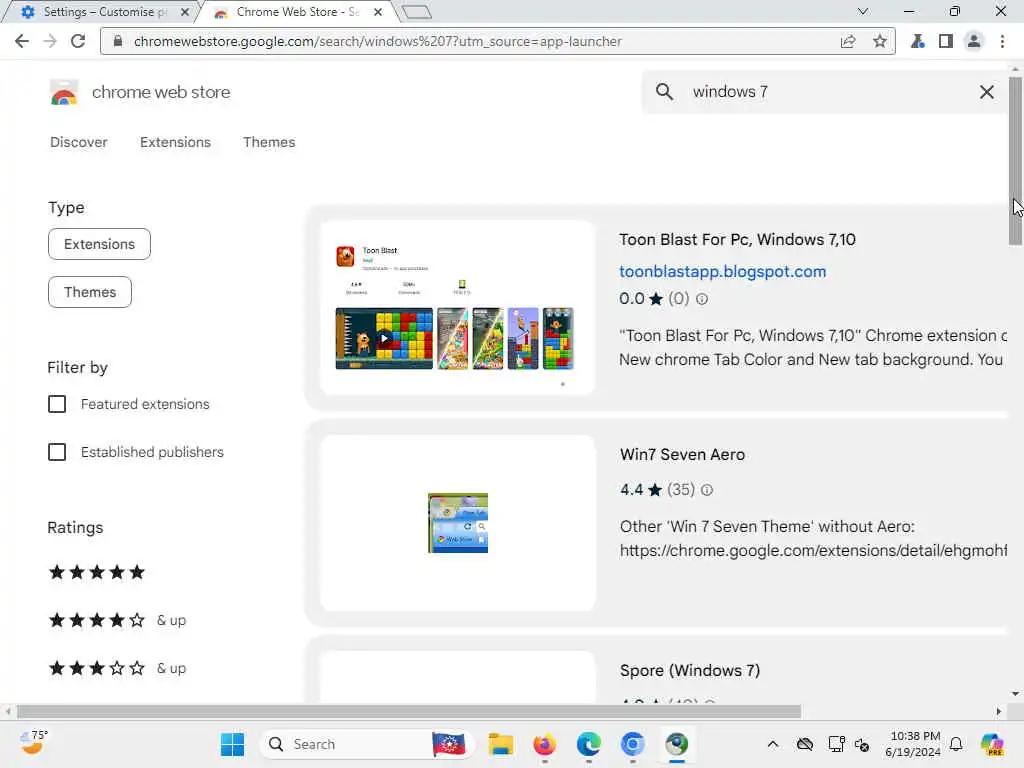Select Extensions type filter button
Screen dimensions: 1024x768
tap(99, 244)
